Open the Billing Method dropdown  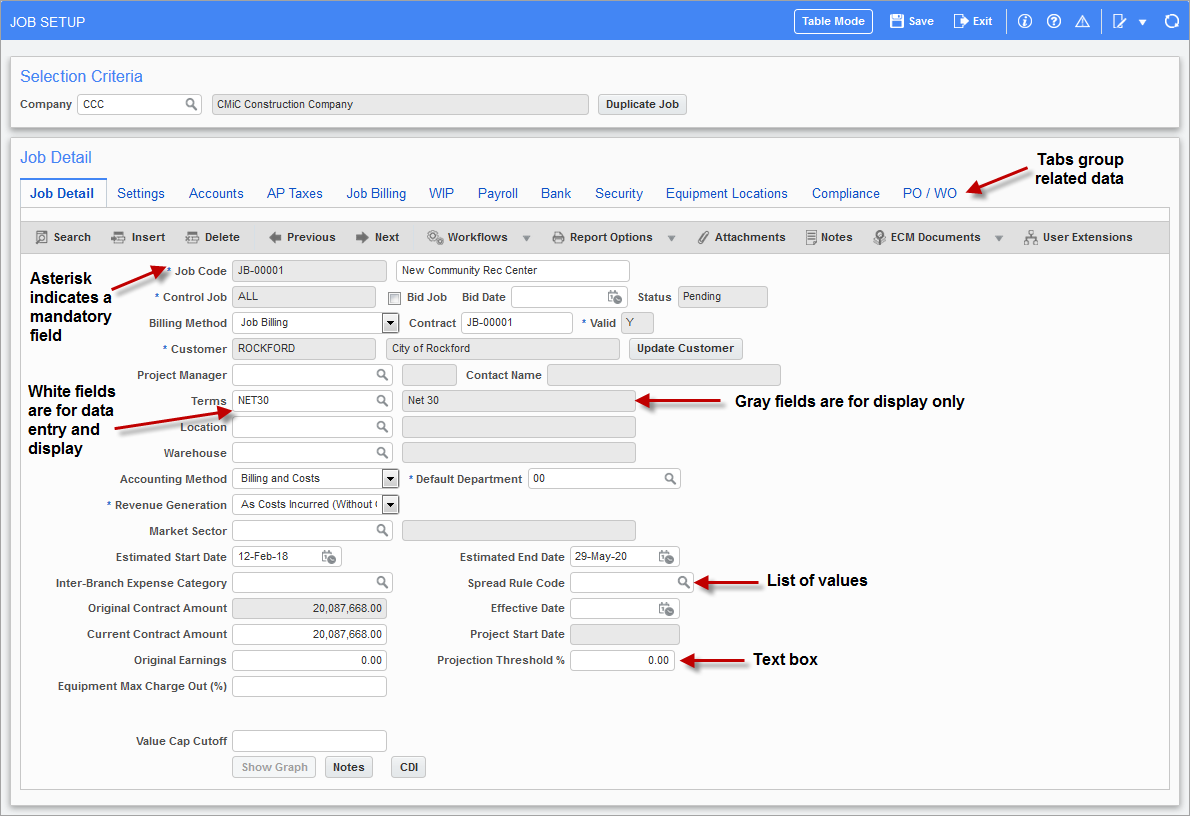click(390, 322)
